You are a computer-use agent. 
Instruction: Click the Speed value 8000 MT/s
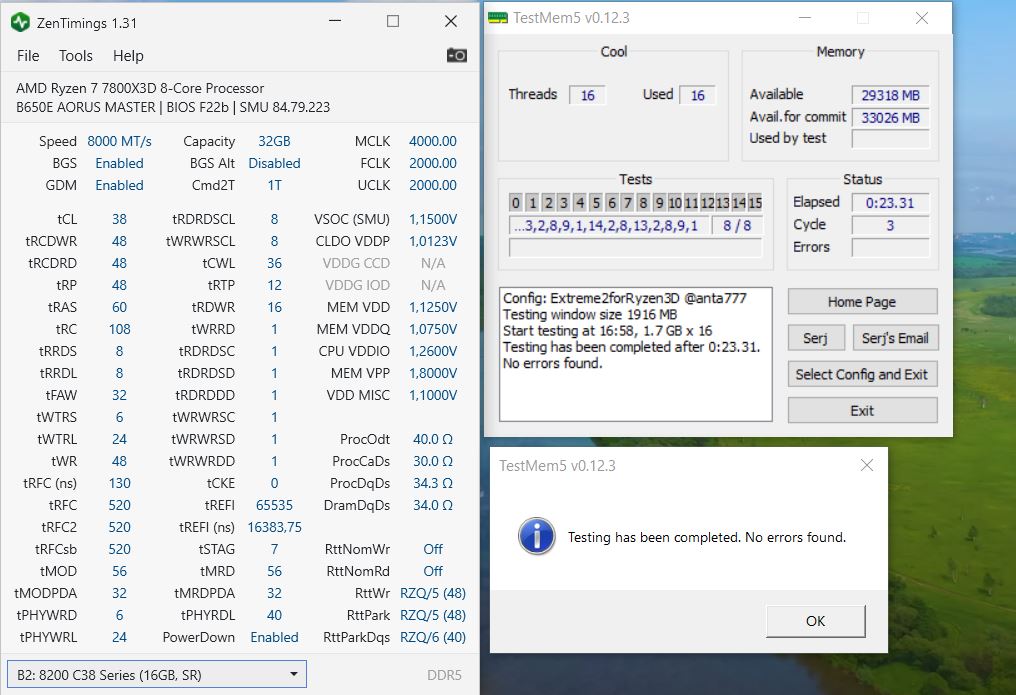119,141
